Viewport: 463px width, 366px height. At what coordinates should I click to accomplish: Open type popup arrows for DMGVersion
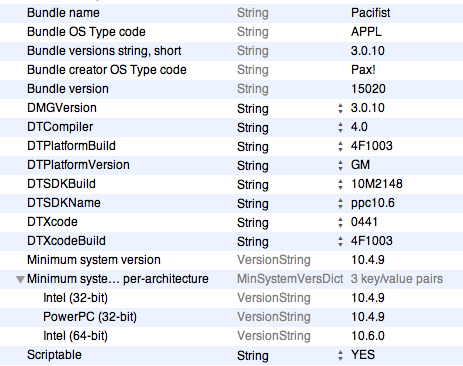point(340,108)
